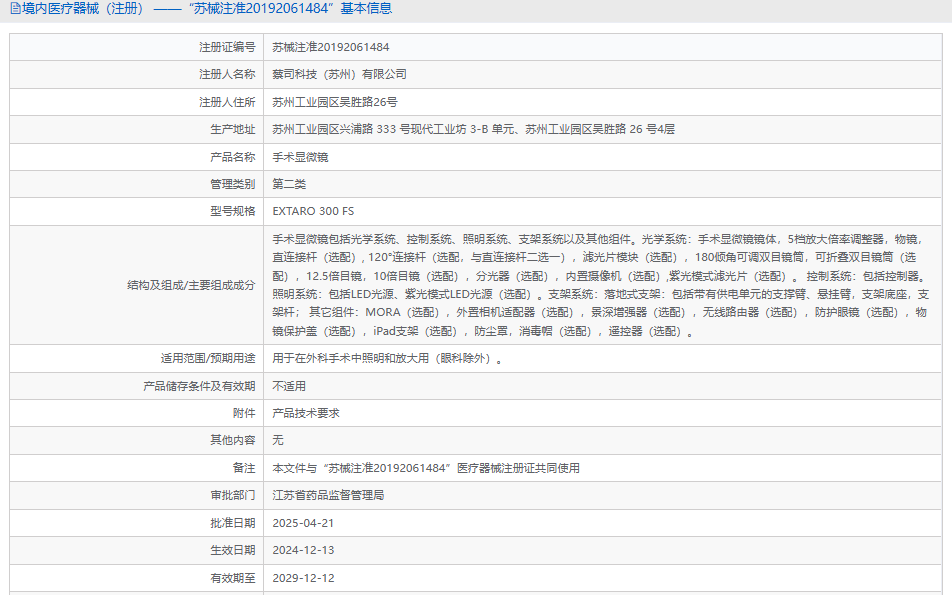Click the page title 境内医疗器械（注册）基本信息

click(x=207, y=8)
